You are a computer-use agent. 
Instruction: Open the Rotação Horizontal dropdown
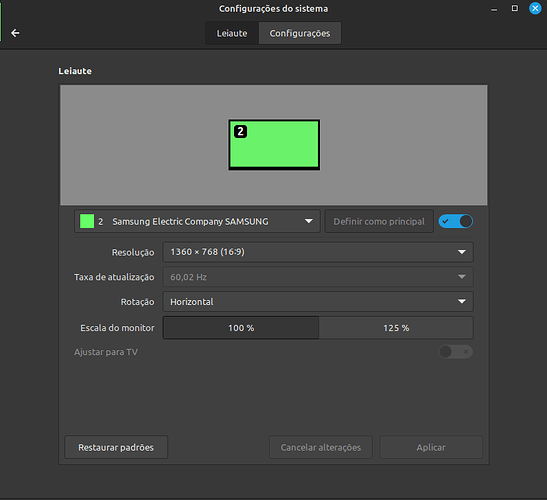318,301
